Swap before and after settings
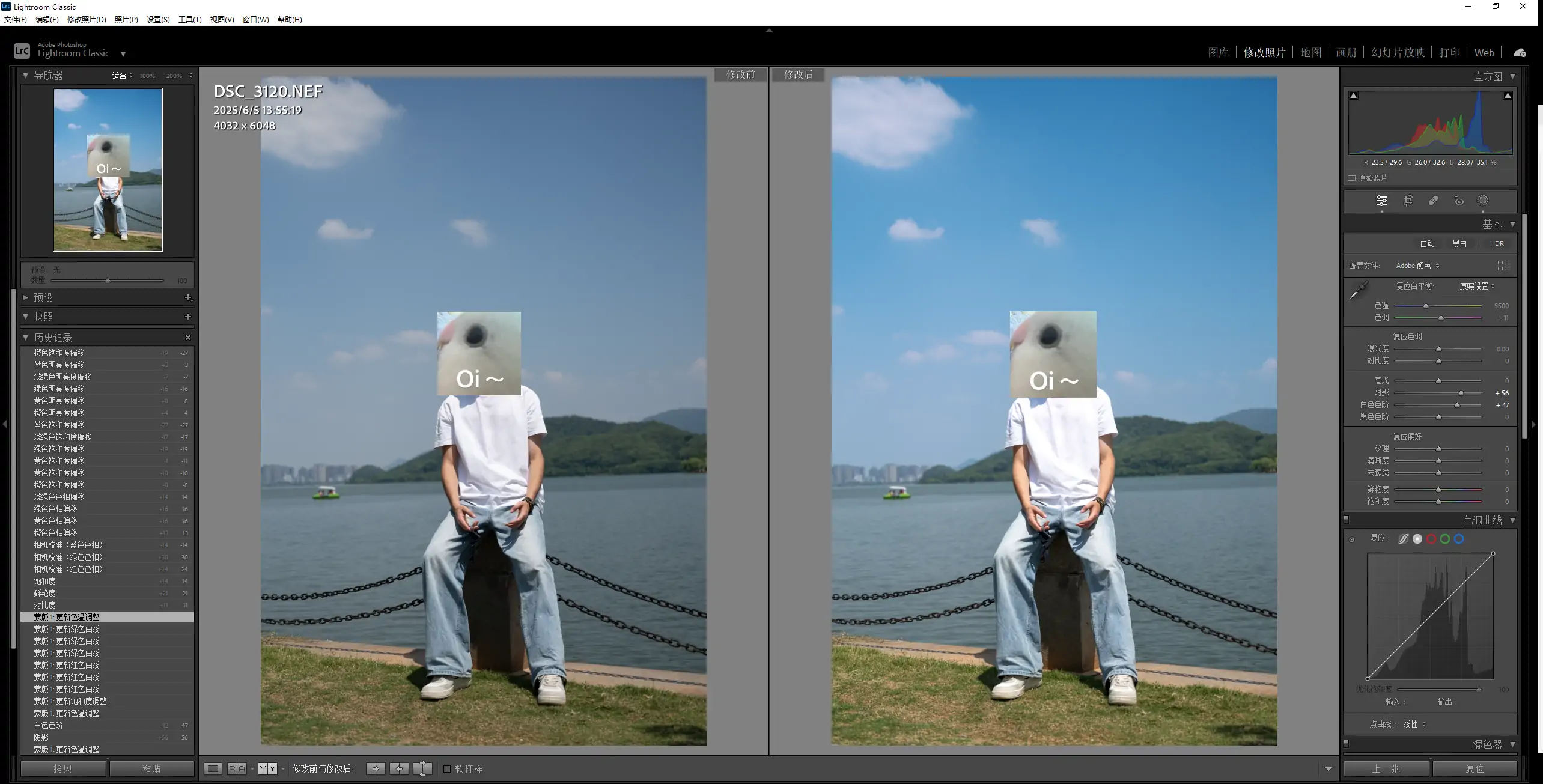Image resolution: width=1543 pixels, height=784 pixels. point(423,768)
